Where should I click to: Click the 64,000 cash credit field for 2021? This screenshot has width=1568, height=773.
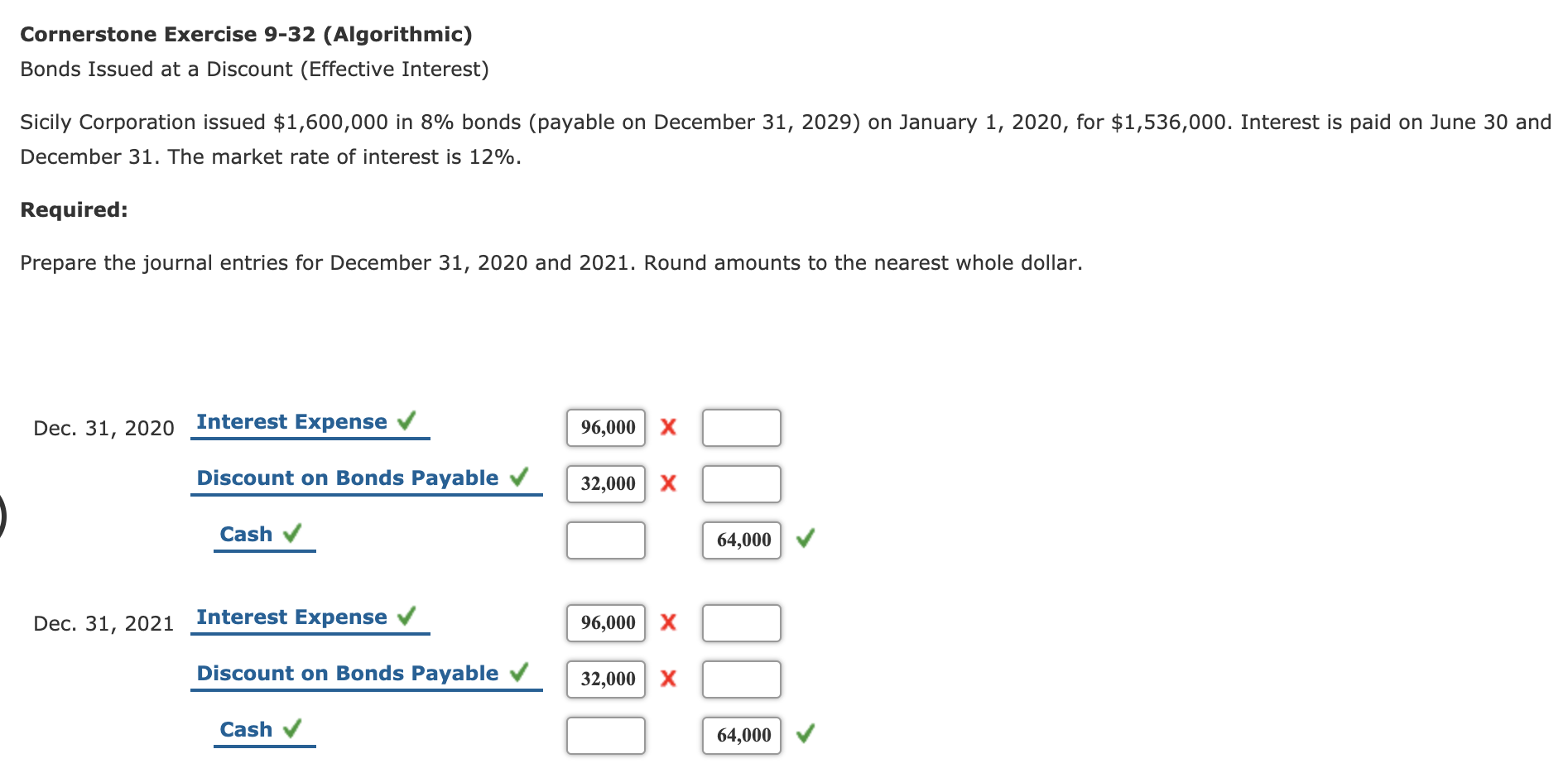click(741, 734)
